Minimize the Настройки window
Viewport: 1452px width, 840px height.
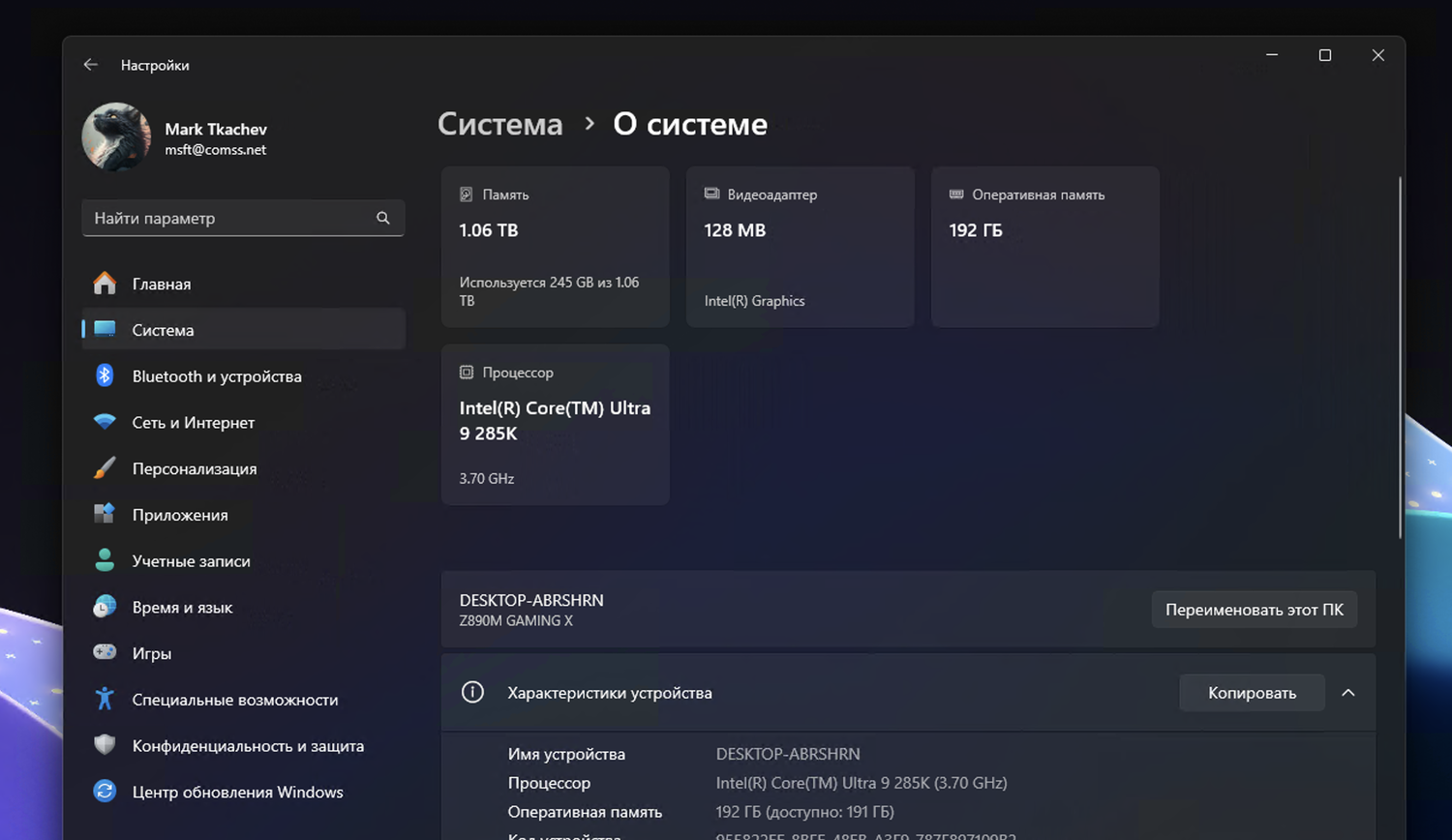point(1272,55)
